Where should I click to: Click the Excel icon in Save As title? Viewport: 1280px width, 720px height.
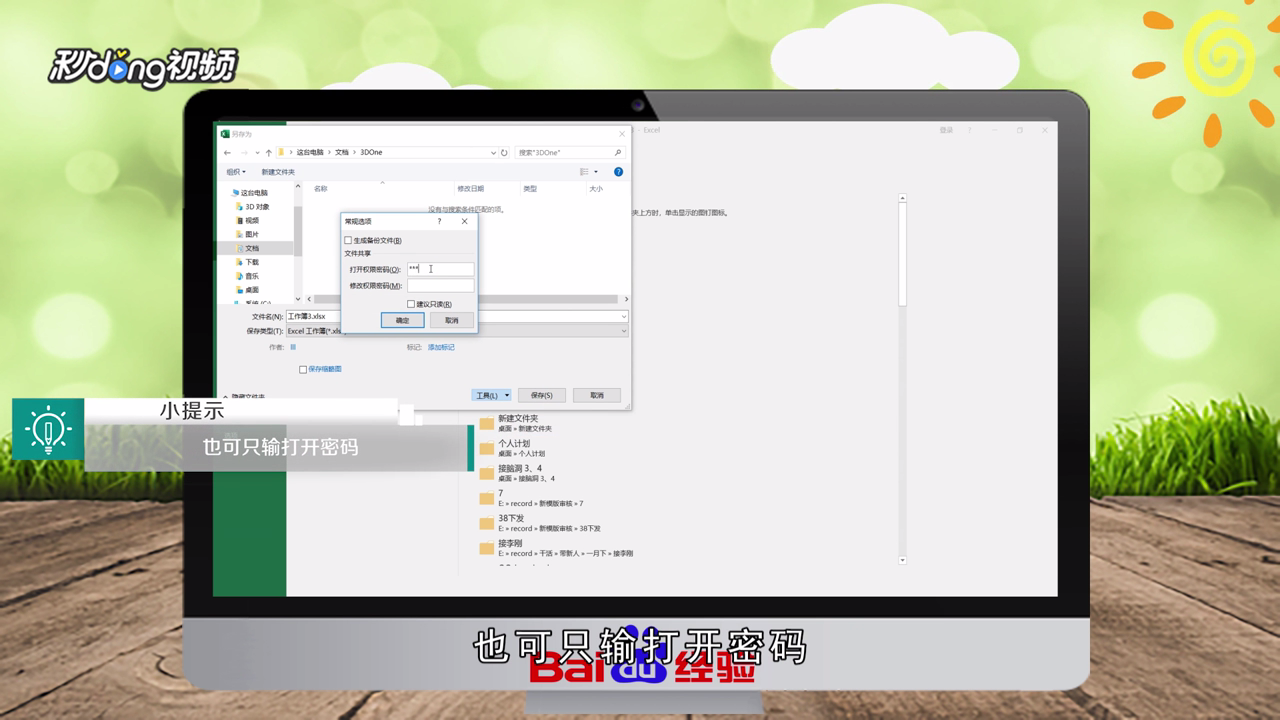(x=226, y=133)
